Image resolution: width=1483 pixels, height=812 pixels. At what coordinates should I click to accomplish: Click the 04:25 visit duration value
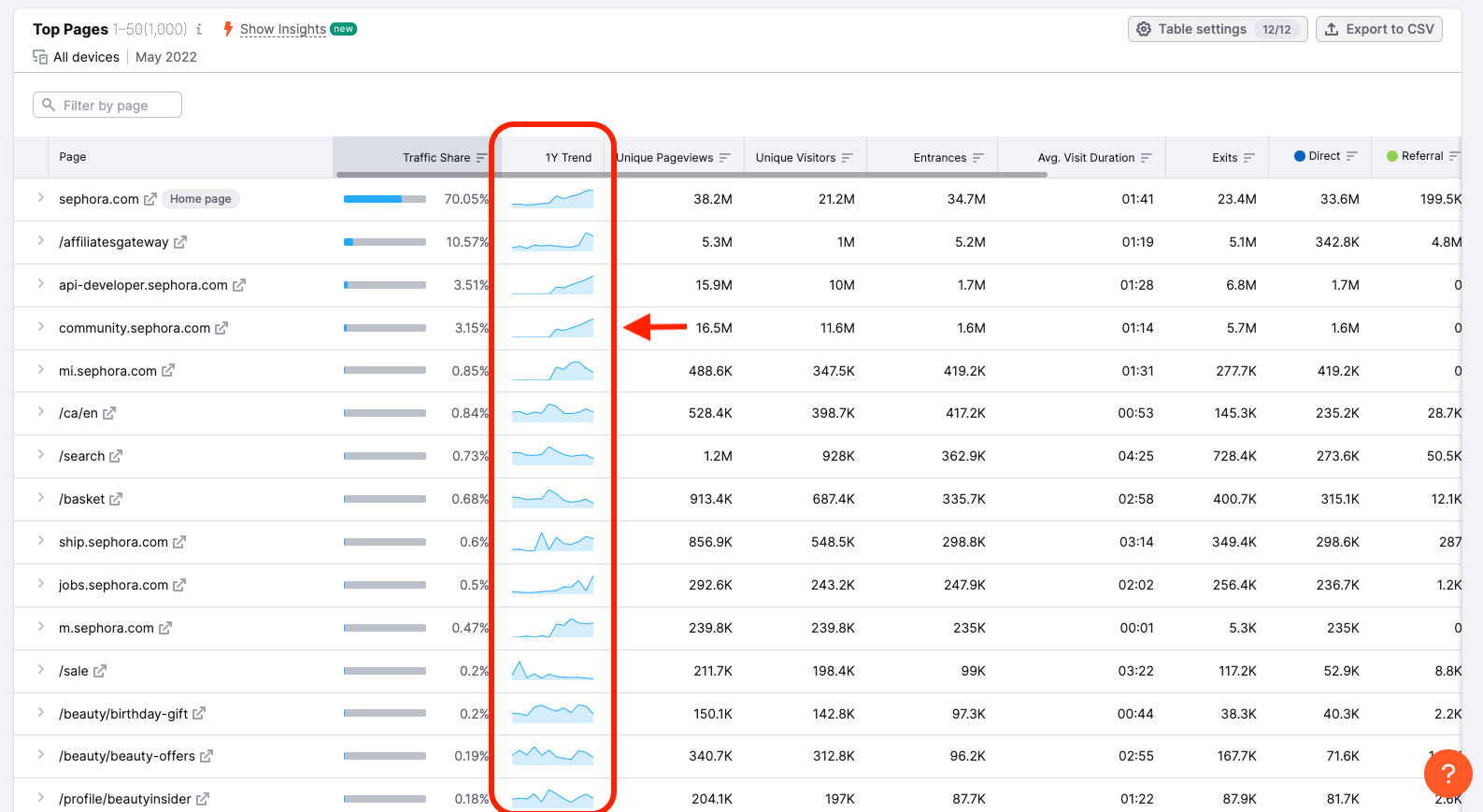coord(1136,456)
